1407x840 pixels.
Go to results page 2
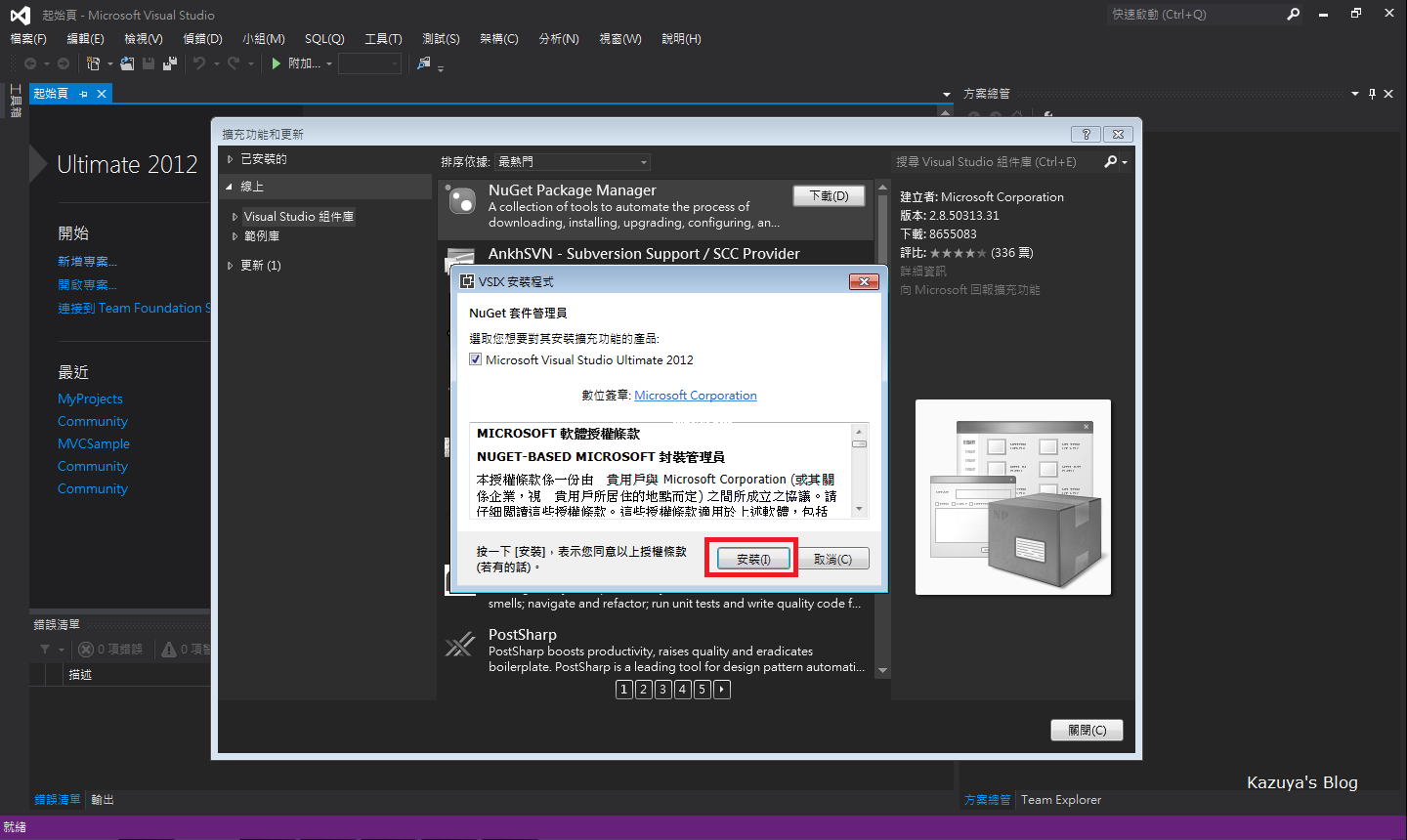tap(643, 690)
